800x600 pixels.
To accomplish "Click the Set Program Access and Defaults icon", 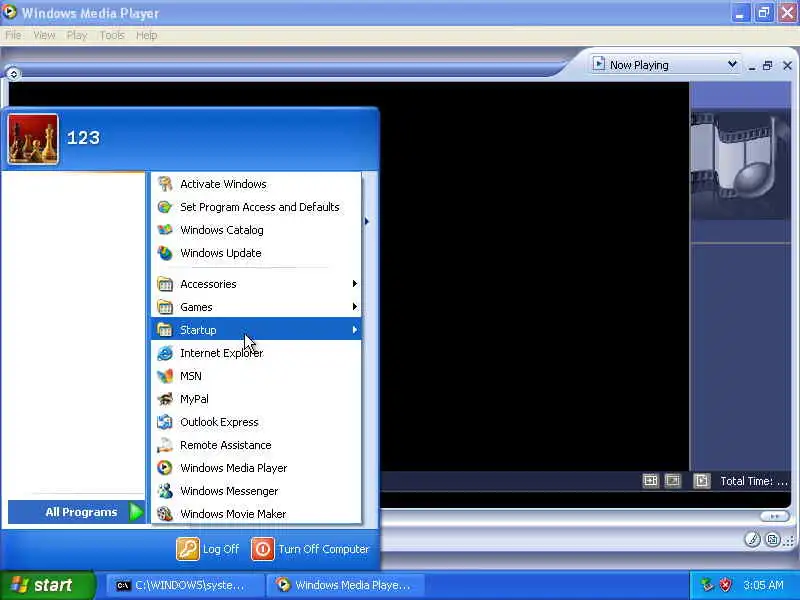I will pos(165,207).
